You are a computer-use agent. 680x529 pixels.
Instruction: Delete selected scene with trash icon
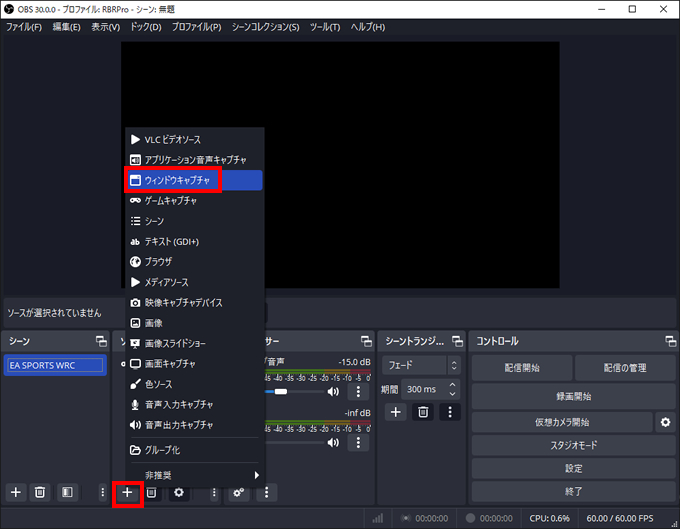point(40,493)
